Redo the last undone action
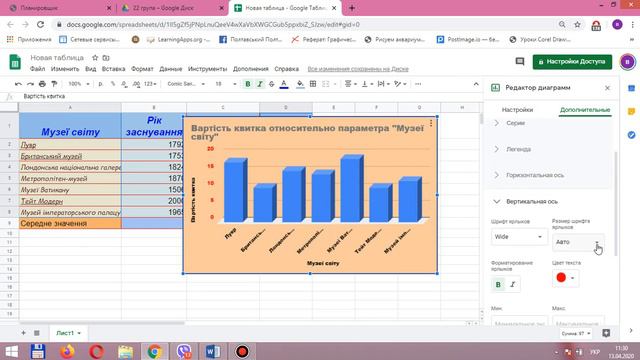This screenshot has height=360, width=640. [30, 84]
